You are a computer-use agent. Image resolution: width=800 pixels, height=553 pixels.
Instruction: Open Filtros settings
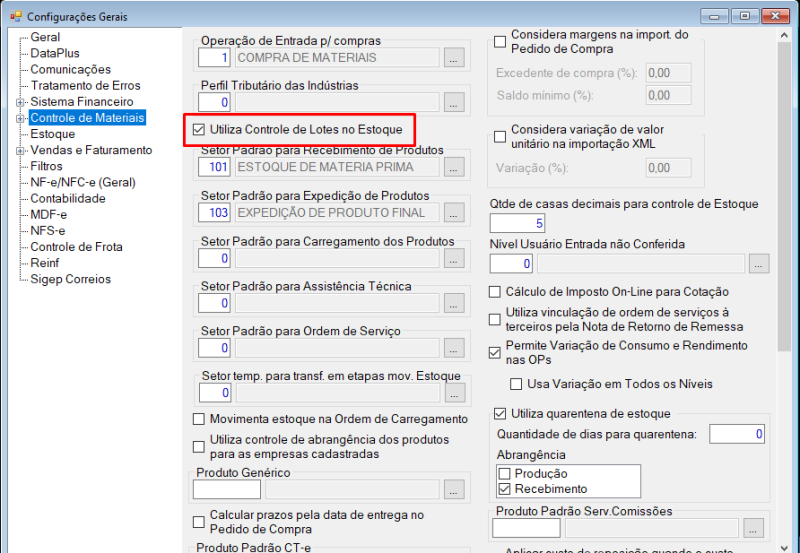(x=46, y=166)
